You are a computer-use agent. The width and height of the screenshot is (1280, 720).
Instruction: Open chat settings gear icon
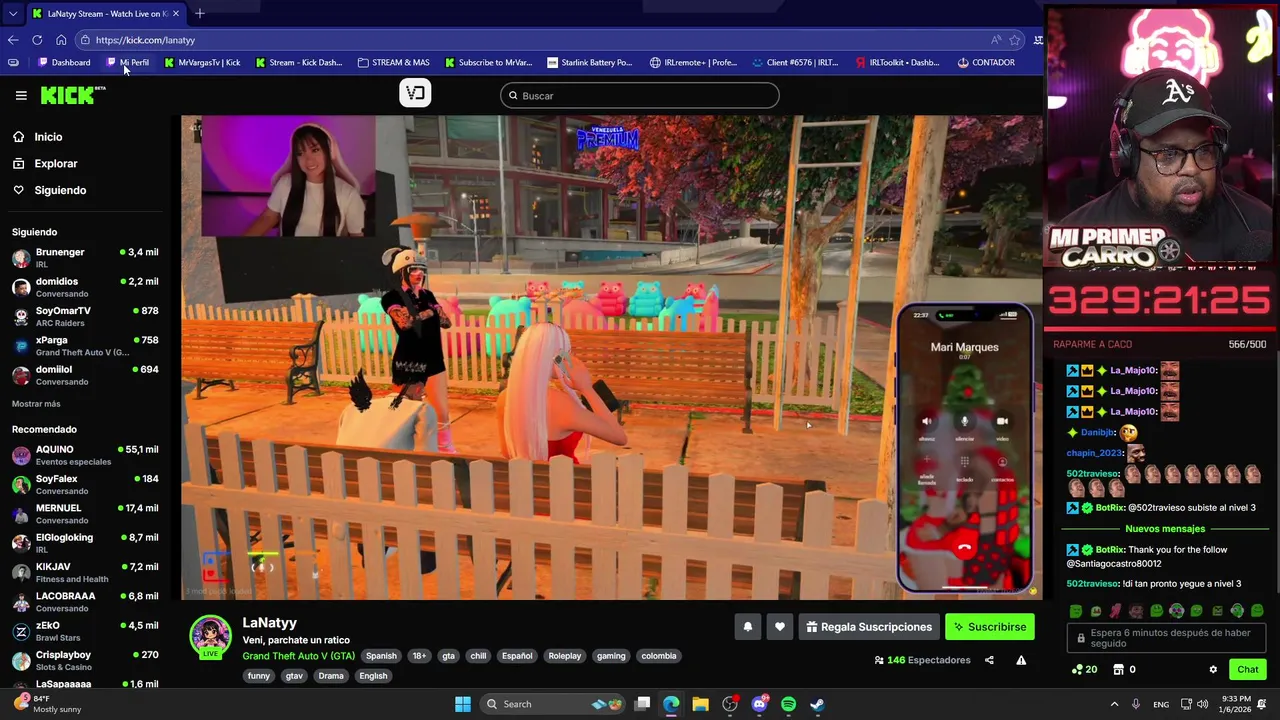pyautogui.click(x=1213, y=670)
